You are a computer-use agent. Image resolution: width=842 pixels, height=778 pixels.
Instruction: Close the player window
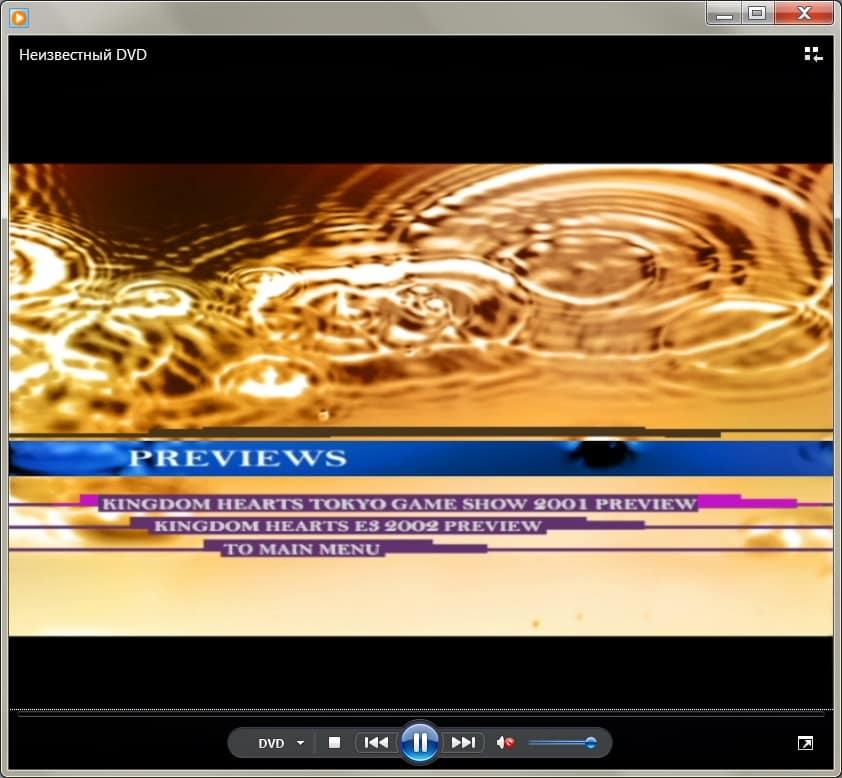coord(804,13)
